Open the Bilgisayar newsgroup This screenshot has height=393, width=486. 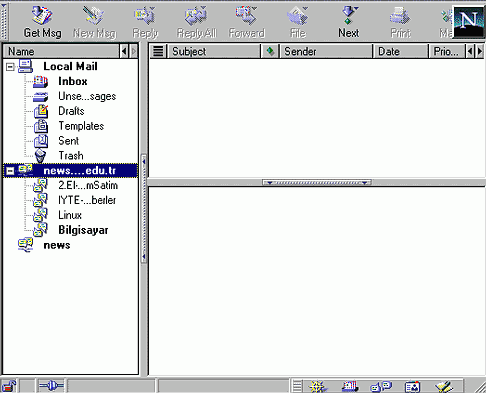[x=83, y=230]
